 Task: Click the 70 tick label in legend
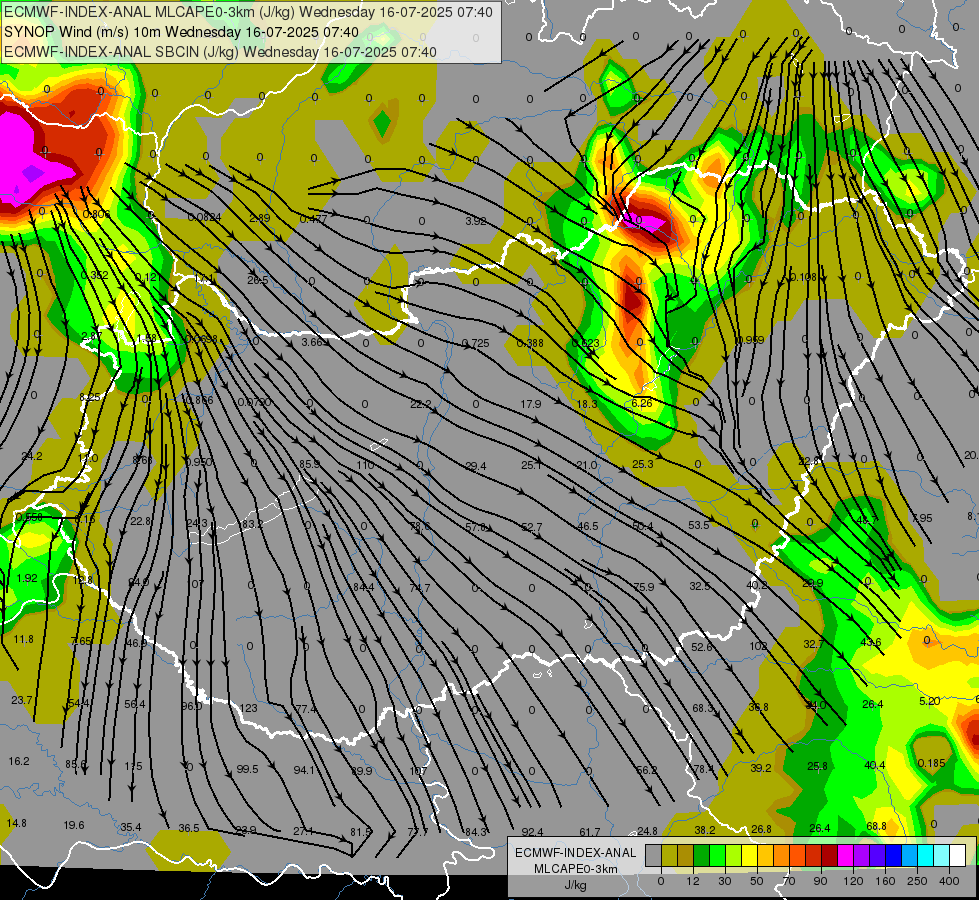(x=789, y=881)
